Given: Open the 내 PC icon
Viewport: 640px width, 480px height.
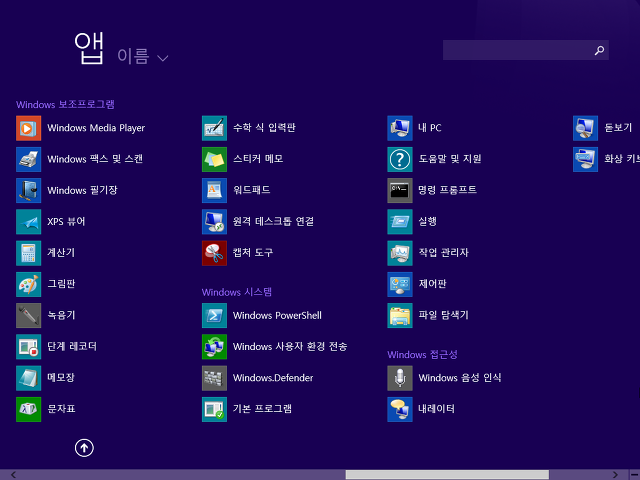Looking at the screenshot, I should 400,128.
